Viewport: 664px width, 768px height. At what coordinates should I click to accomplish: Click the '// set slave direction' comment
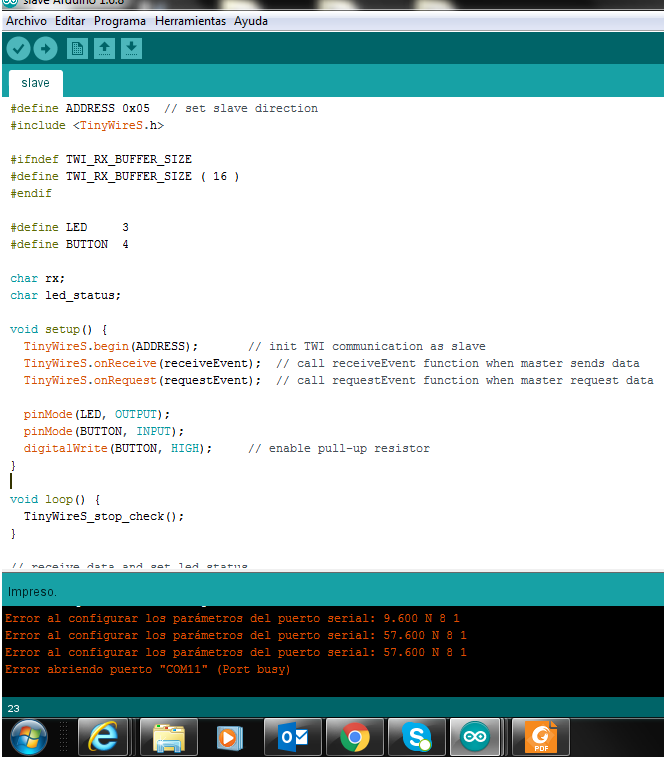(241, 108)
